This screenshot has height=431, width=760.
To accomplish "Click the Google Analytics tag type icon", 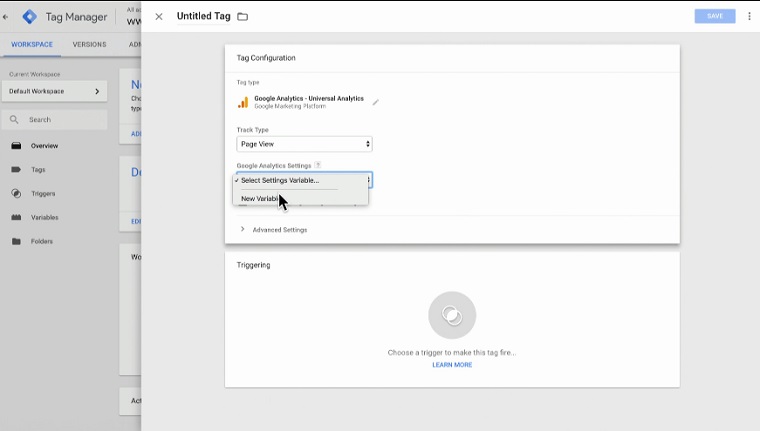I will click(243, 102).
